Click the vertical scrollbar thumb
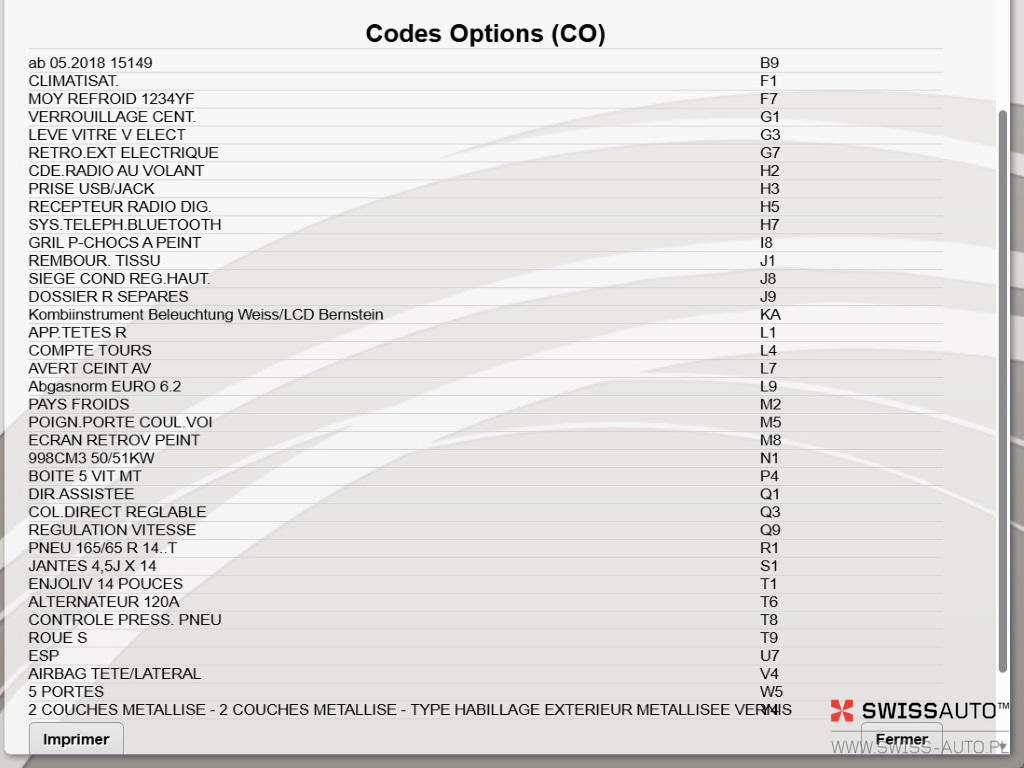Screen dimensions: 1024x768 pos(1002,391)
